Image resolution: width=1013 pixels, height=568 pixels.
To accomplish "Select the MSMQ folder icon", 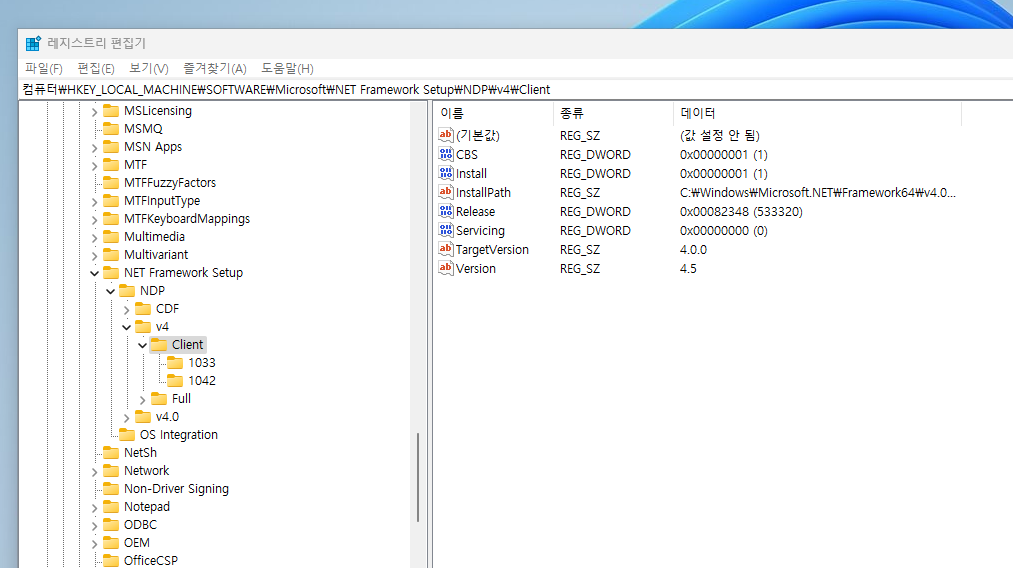I will [x=111, y=129].
